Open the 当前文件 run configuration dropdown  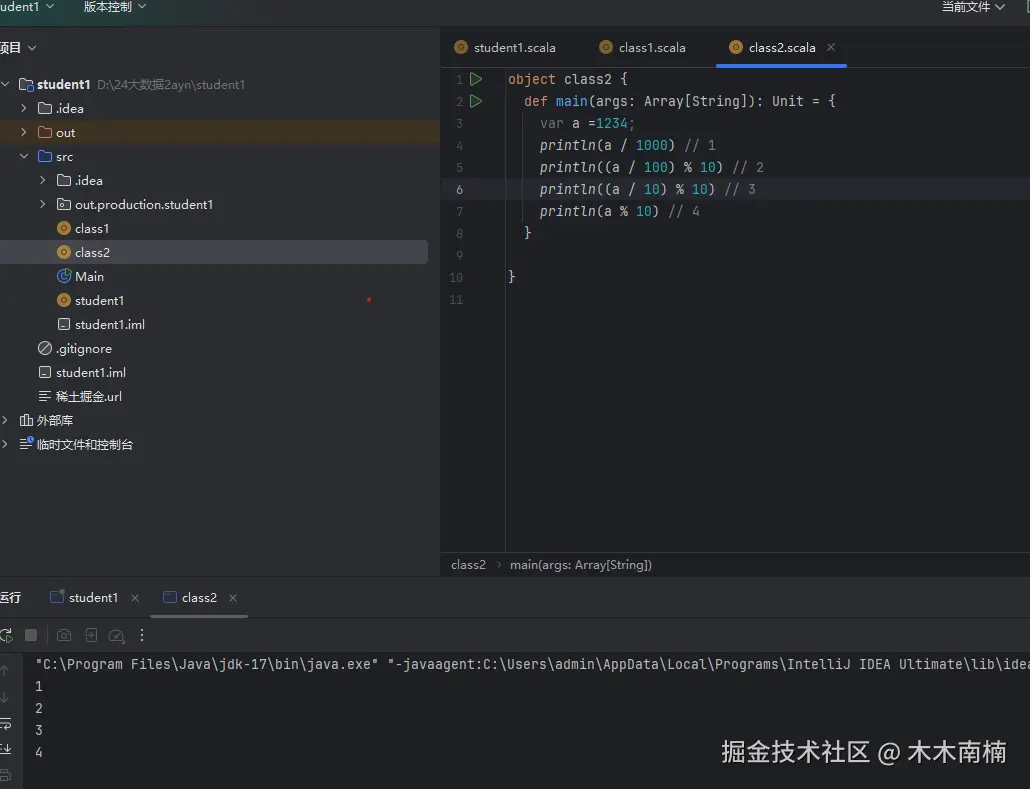point(971,7)
